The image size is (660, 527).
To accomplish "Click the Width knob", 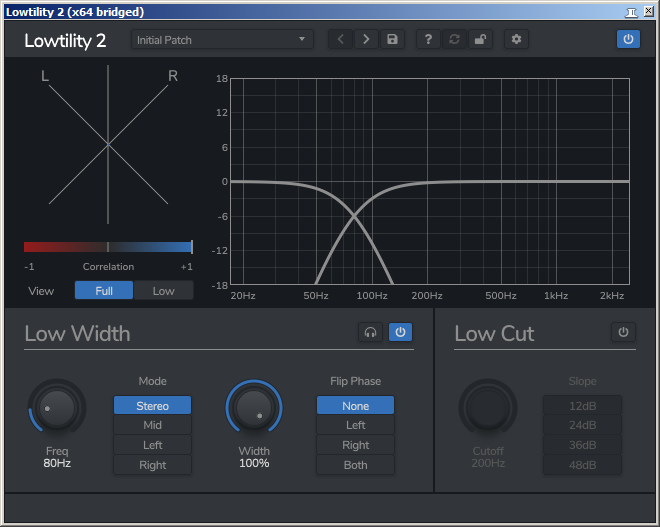I will point(254,407).
